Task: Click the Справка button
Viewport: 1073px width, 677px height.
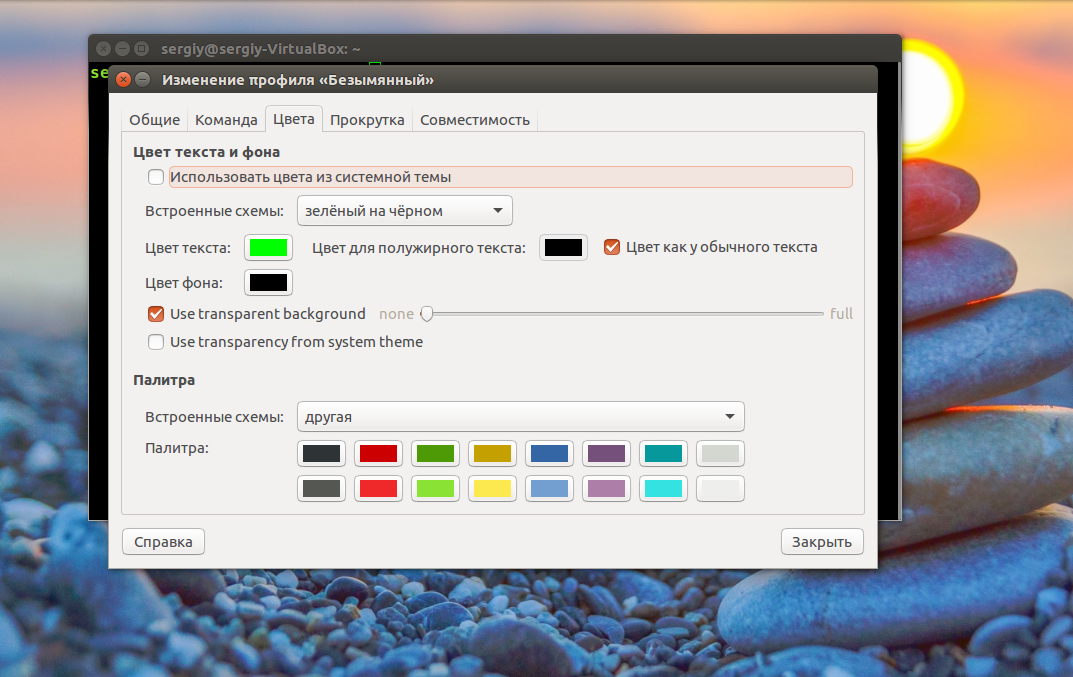Action: coord(164,542)
